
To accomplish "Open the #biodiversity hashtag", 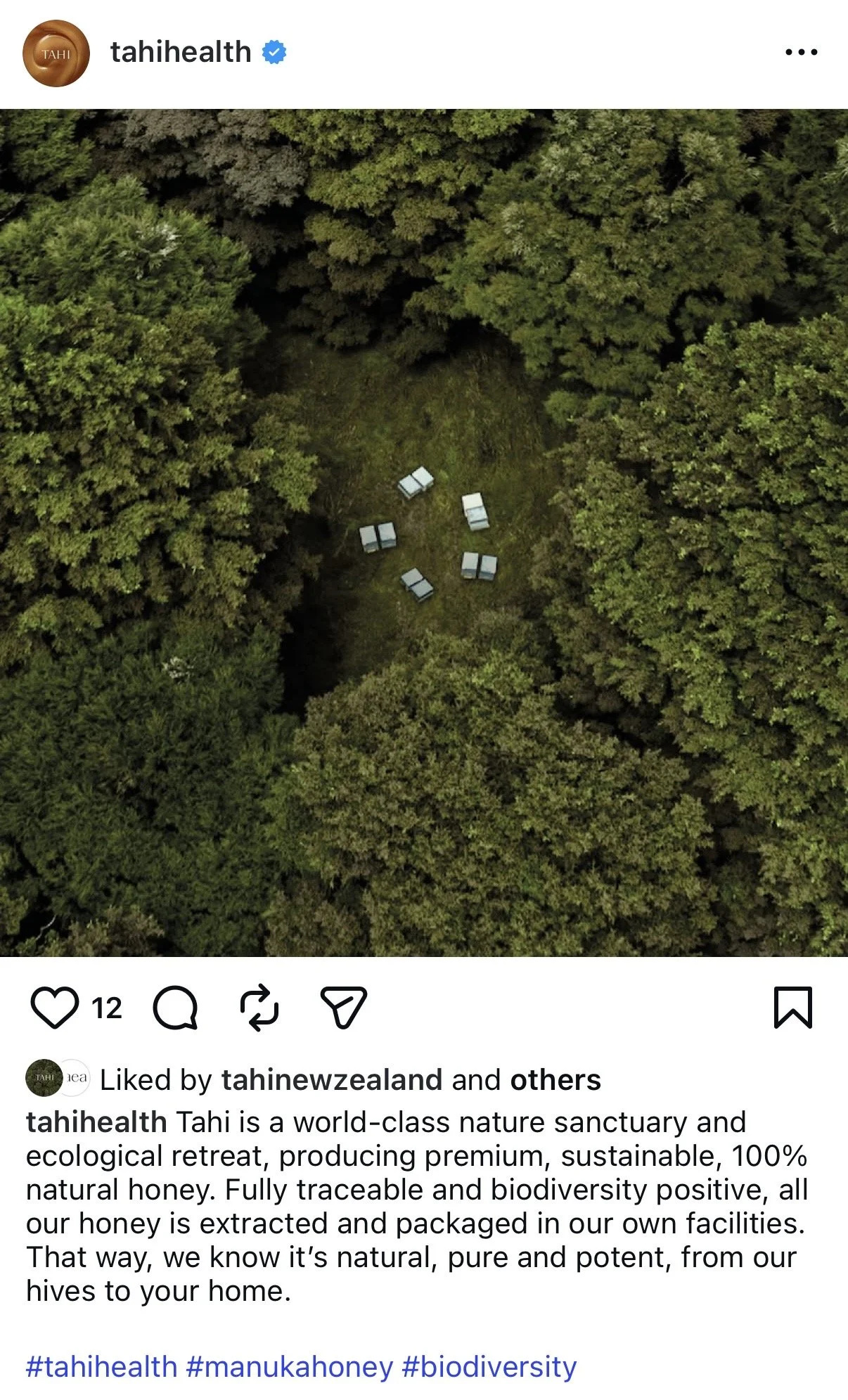I will click(489, 1366).
